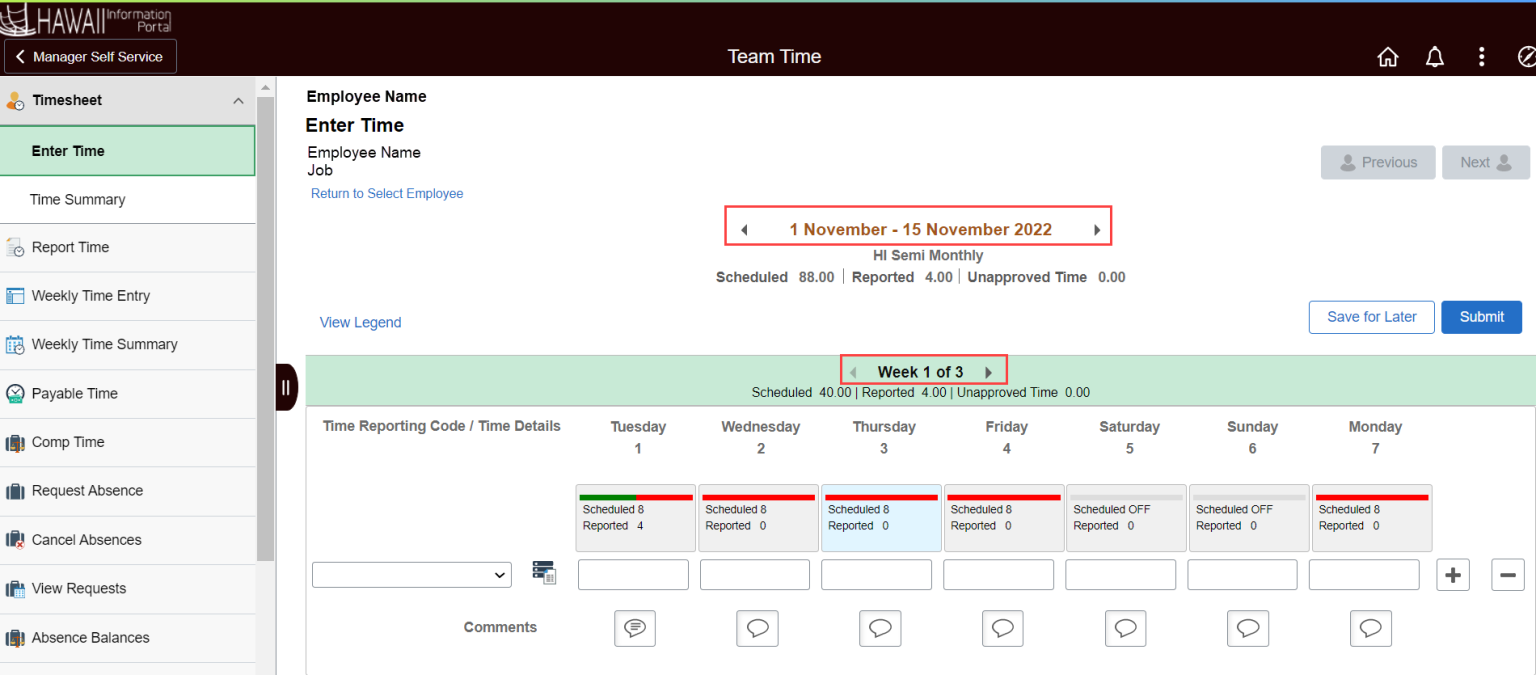Image resolution: width=1536 pixels, height=675 pixels.
Task: Go to previous week with left week arrow
Action: click(852, 370)
